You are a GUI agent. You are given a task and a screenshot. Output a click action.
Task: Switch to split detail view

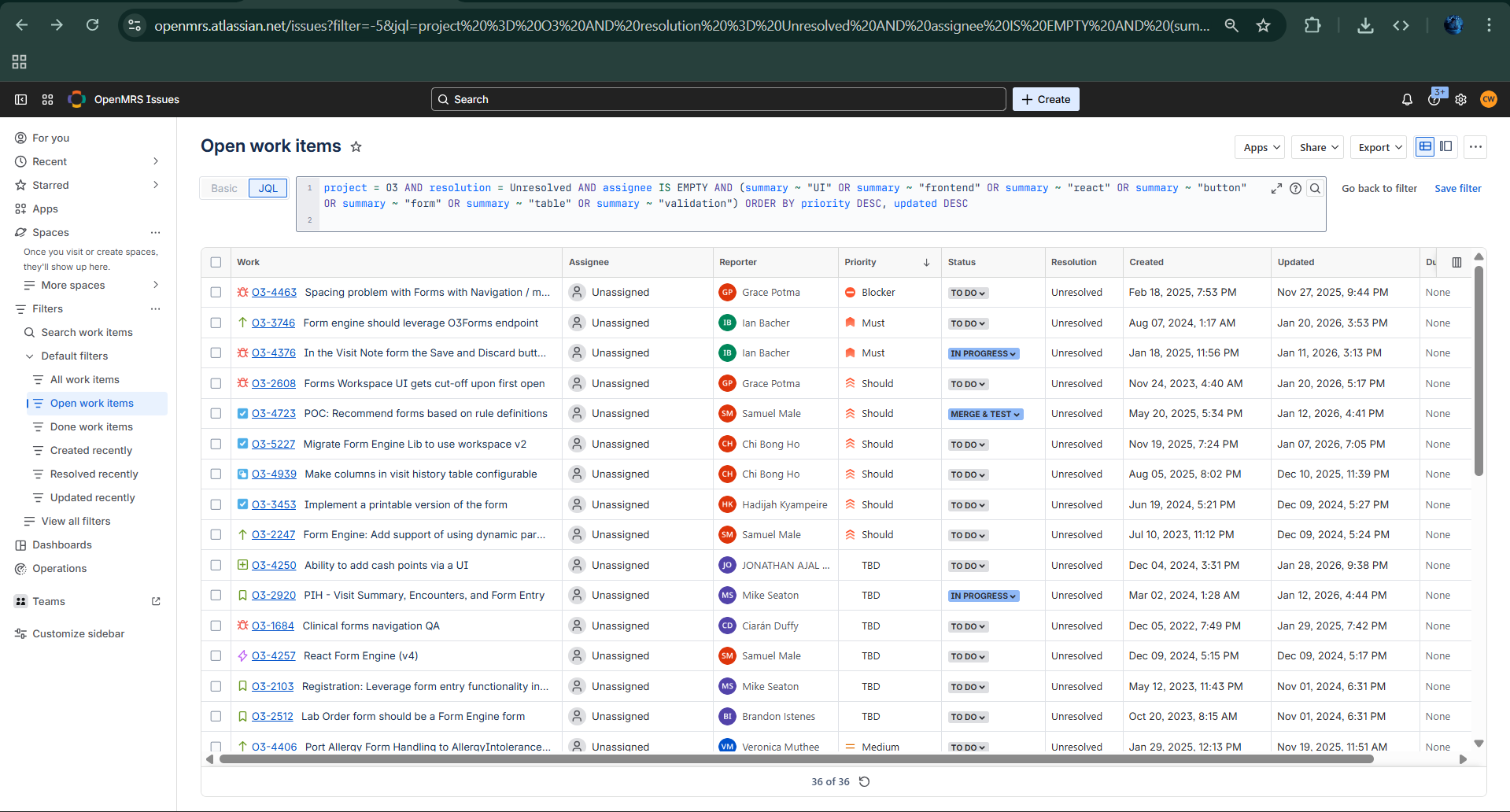coord(1446,146)
